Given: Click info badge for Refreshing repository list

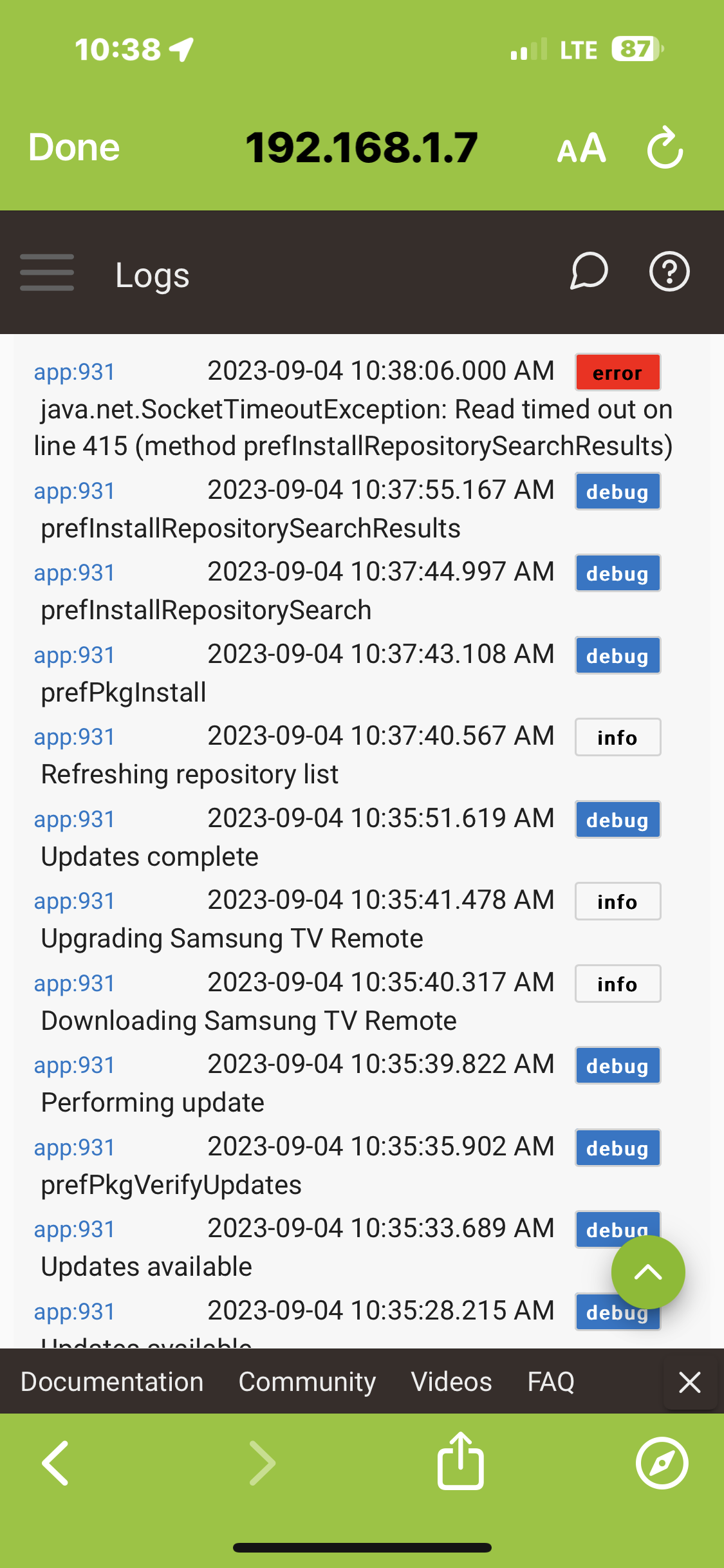Looking at the screenshot, I should (x=618, y=737).
